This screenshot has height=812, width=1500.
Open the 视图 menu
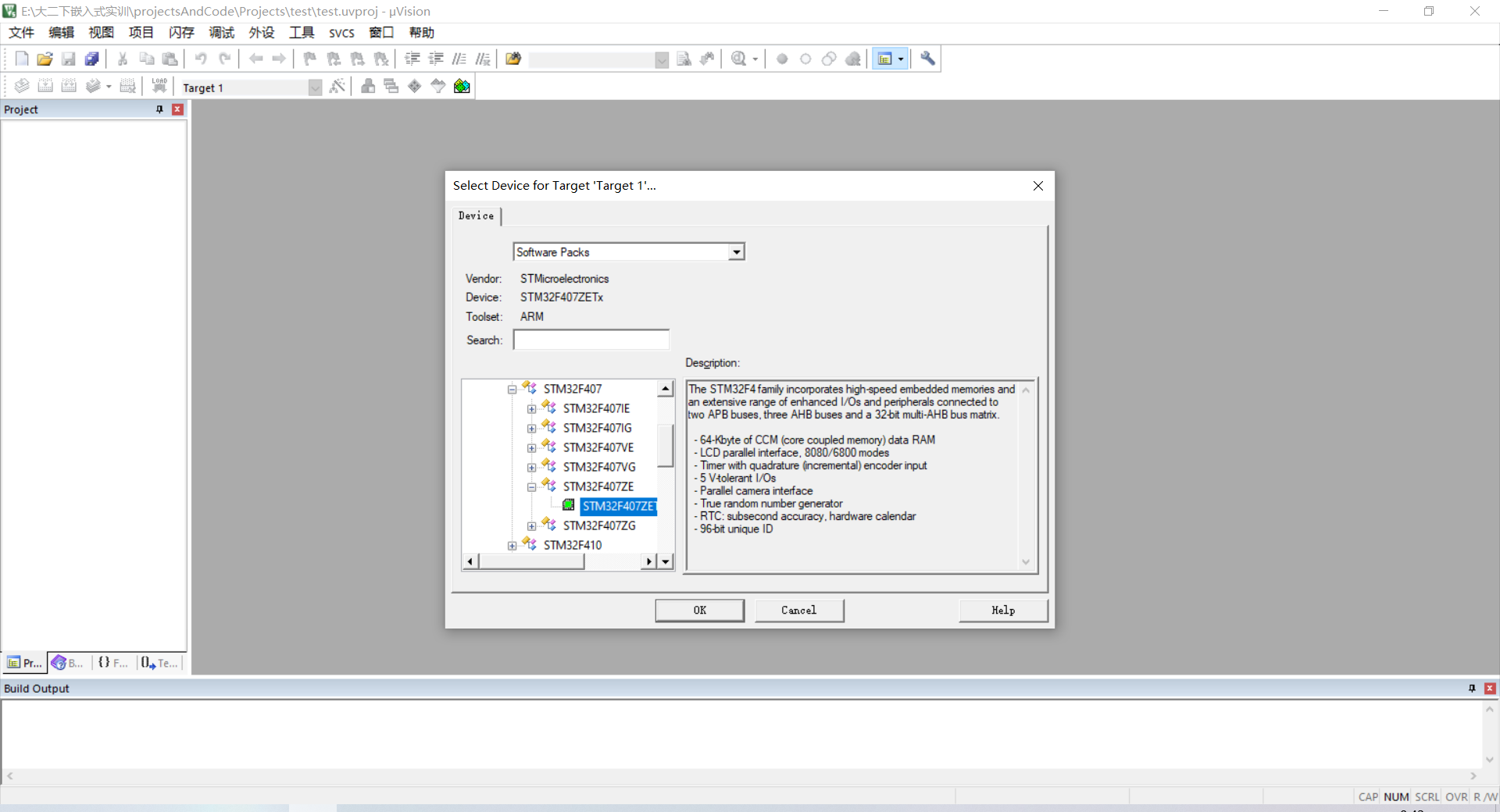[x=101, y=32]
